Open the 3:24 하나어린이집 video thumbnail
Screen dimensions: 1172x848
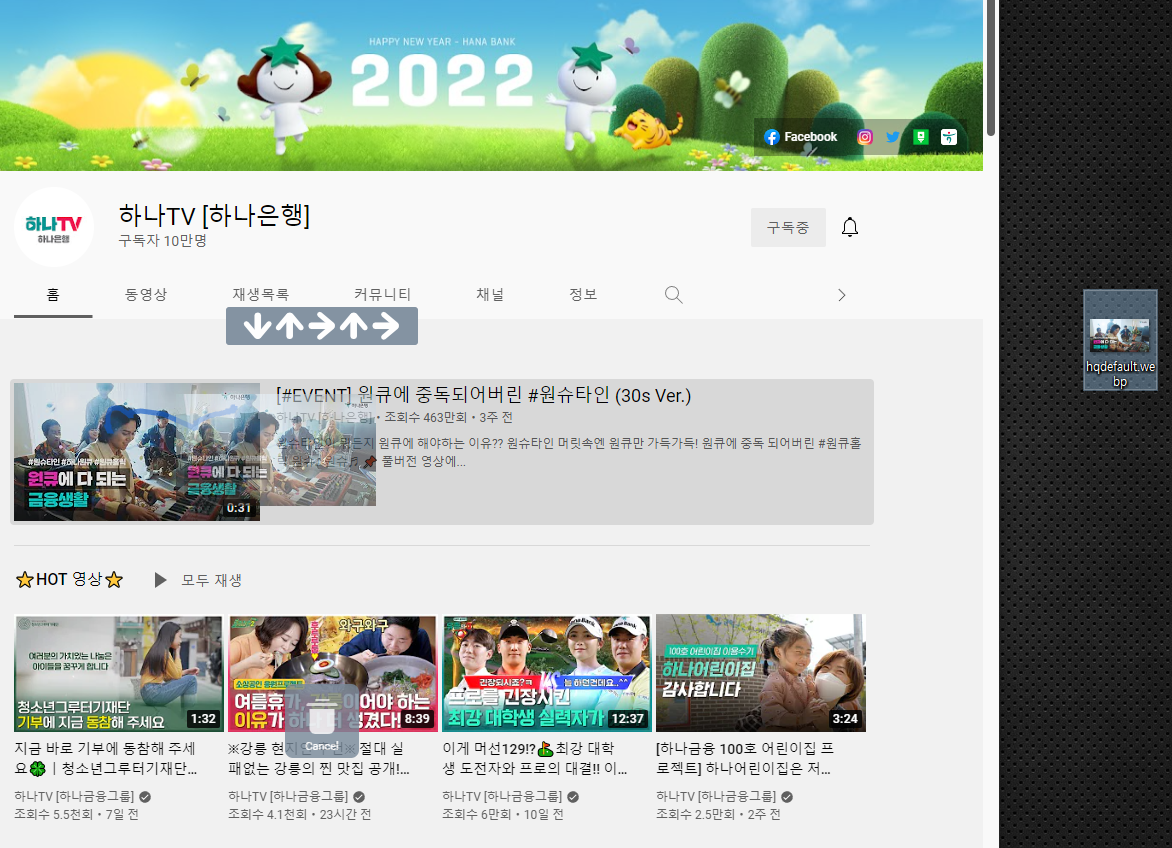tap(761, 673)
